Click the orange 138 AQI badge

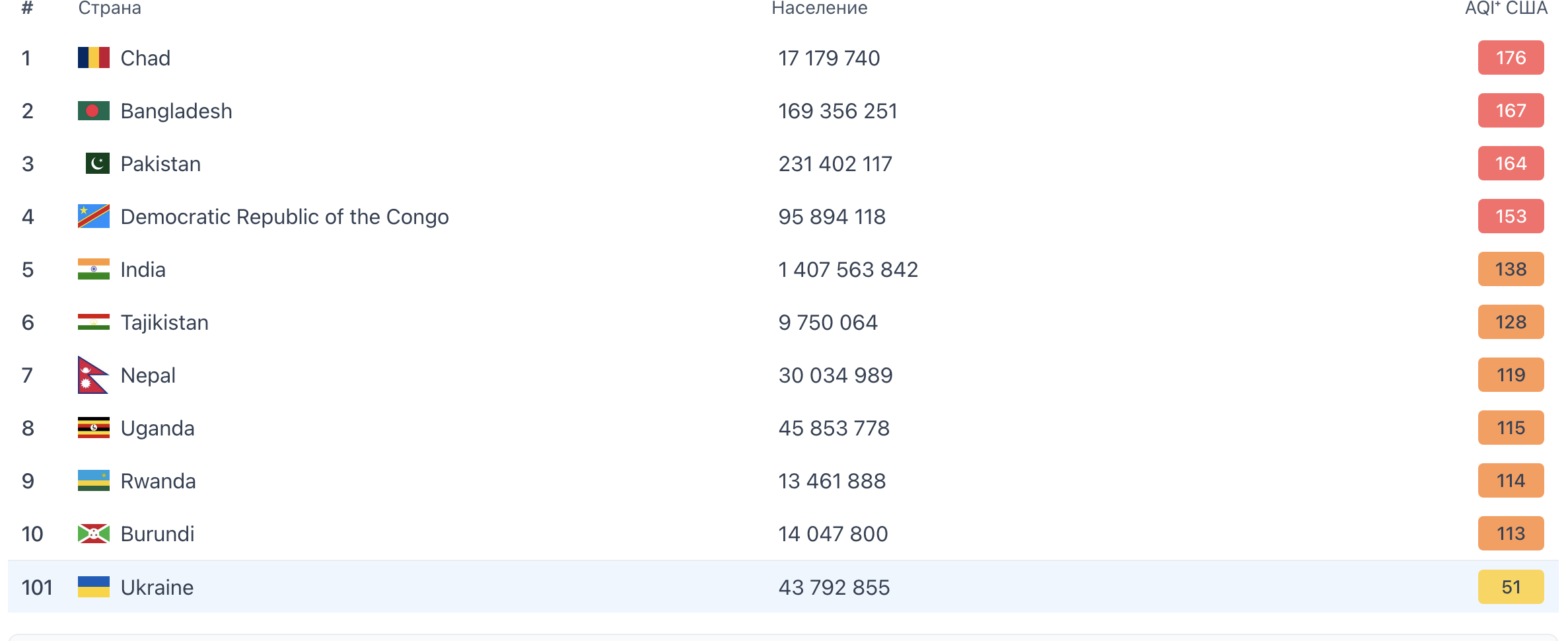[x=1510, y=269]
